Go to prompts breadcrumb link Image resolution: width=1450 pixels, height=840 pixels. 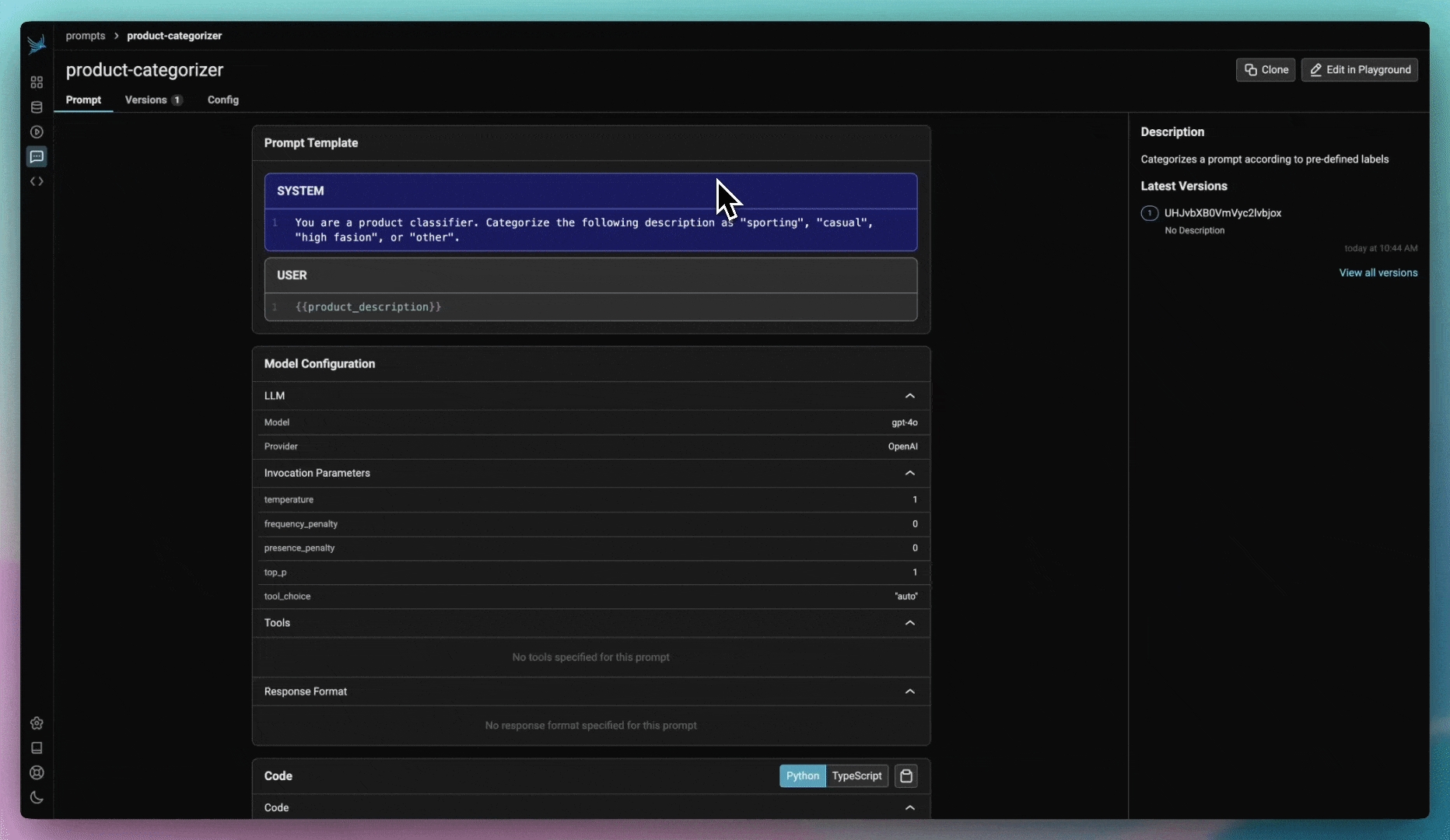(x=86, y=36)
